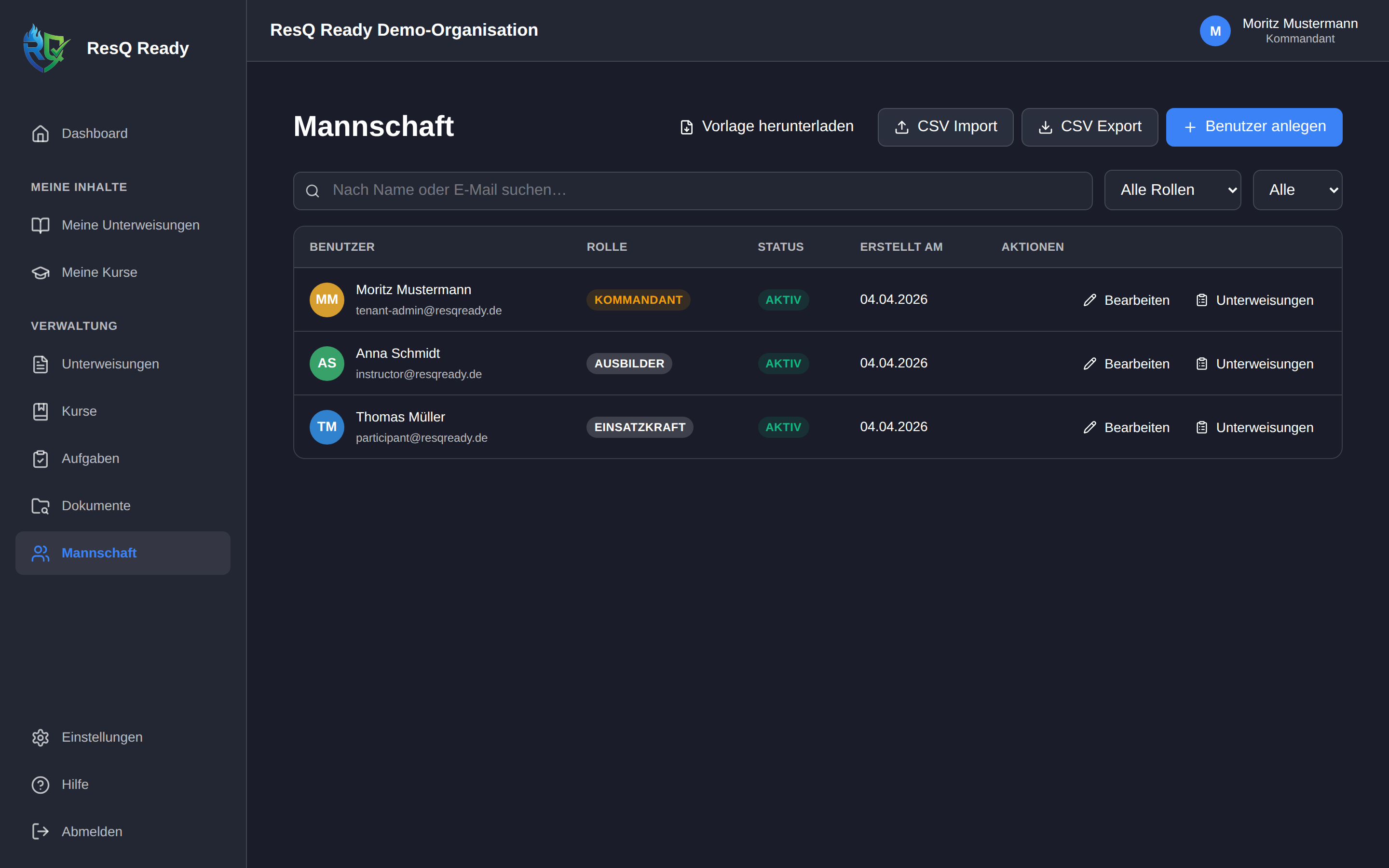1389x868 pixels.
Task: Click the Aufgaben clipboard icon
Action: pyautogui.click(x=40, y=458)
